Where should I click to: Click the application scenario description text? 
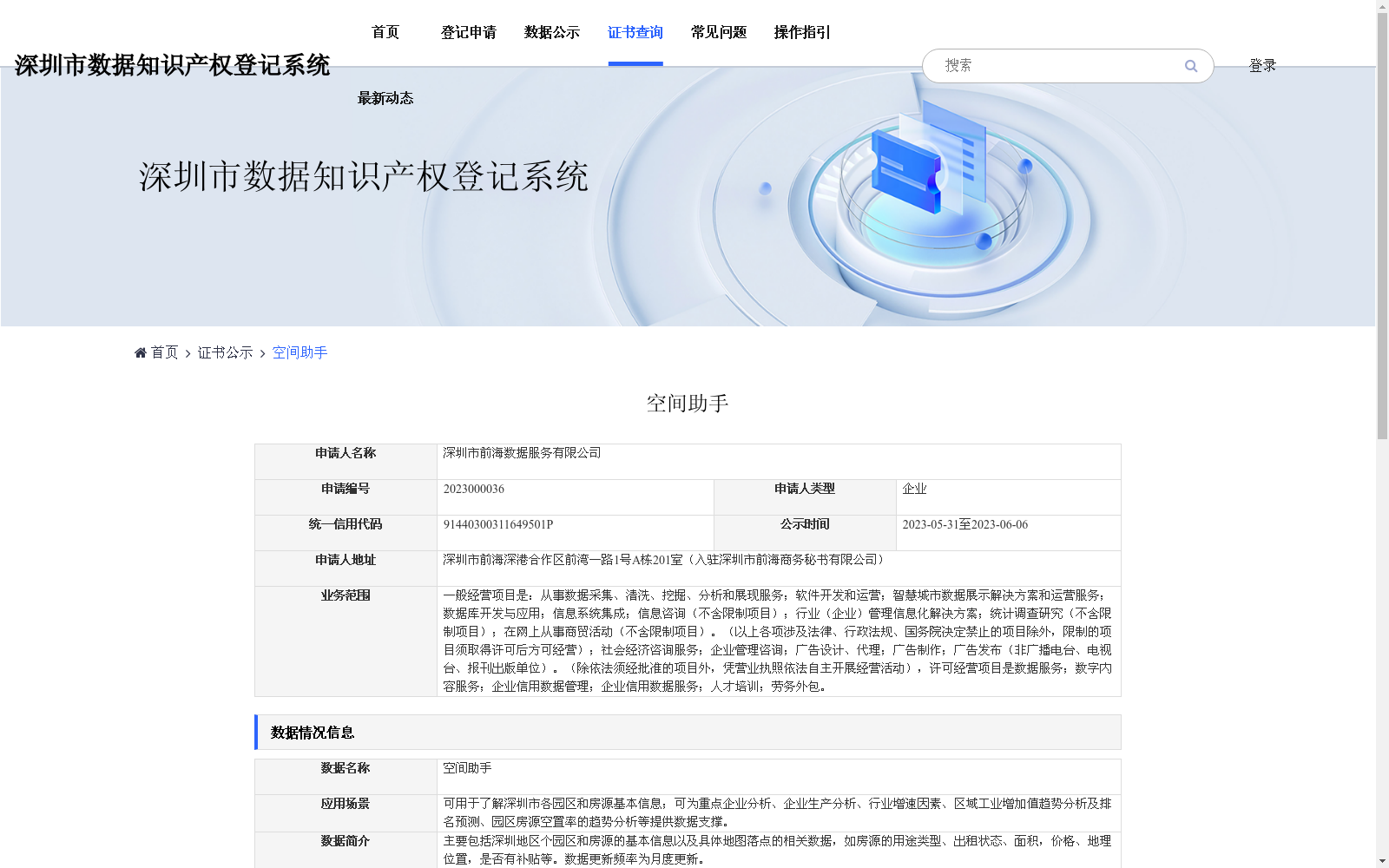tap(778, 812)
